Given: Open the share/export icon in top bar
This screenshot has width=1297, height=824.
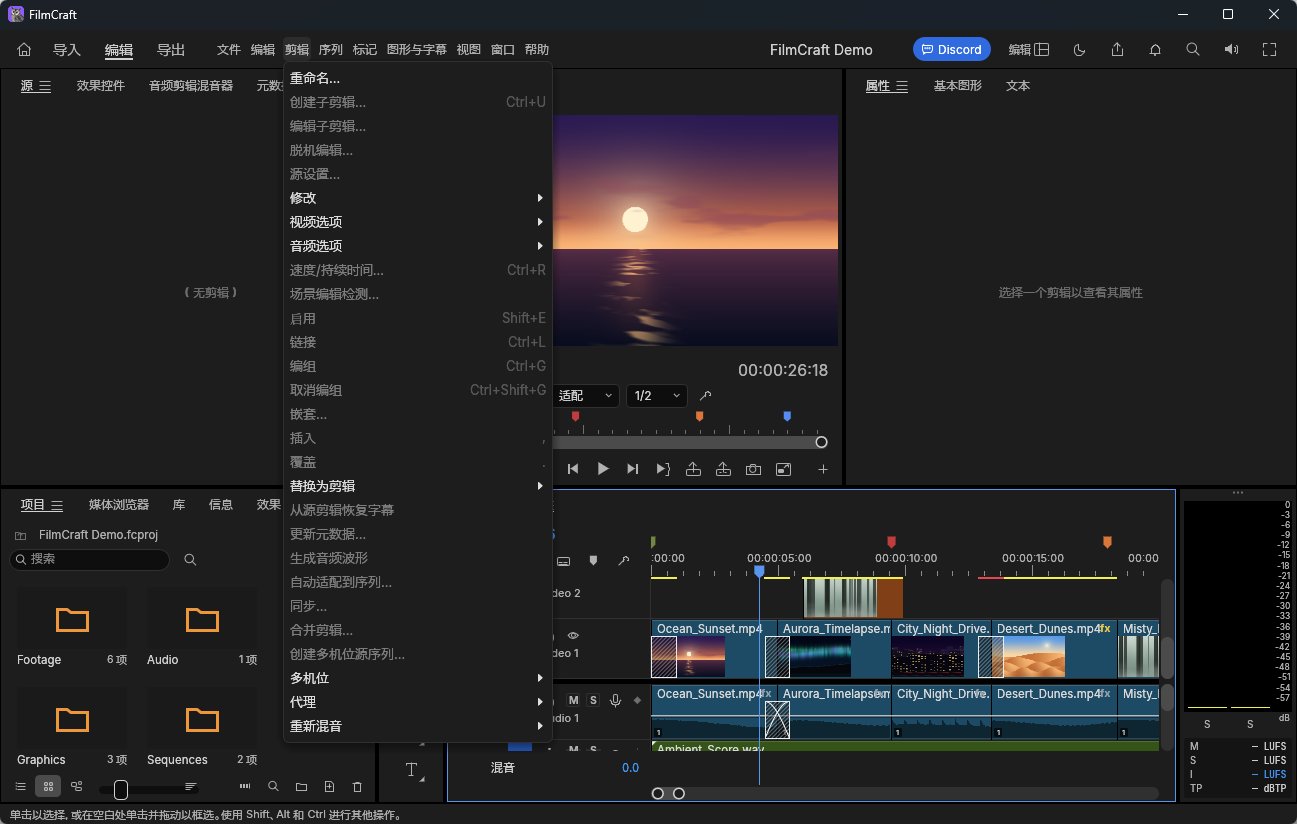Looking at the screenshot, I should point(1118,49).
